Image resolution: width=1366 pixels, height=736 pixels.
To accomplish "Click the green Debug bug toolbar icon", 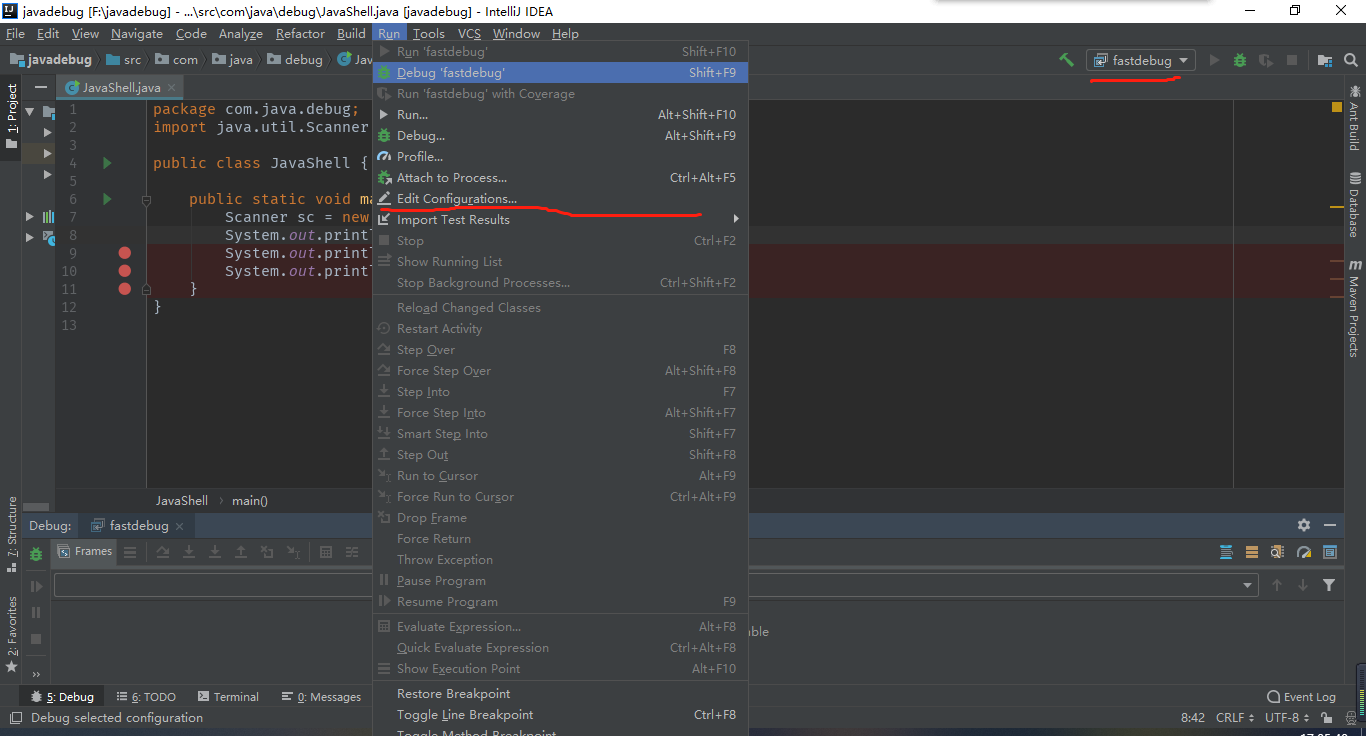I will (x=1240, y=60).
